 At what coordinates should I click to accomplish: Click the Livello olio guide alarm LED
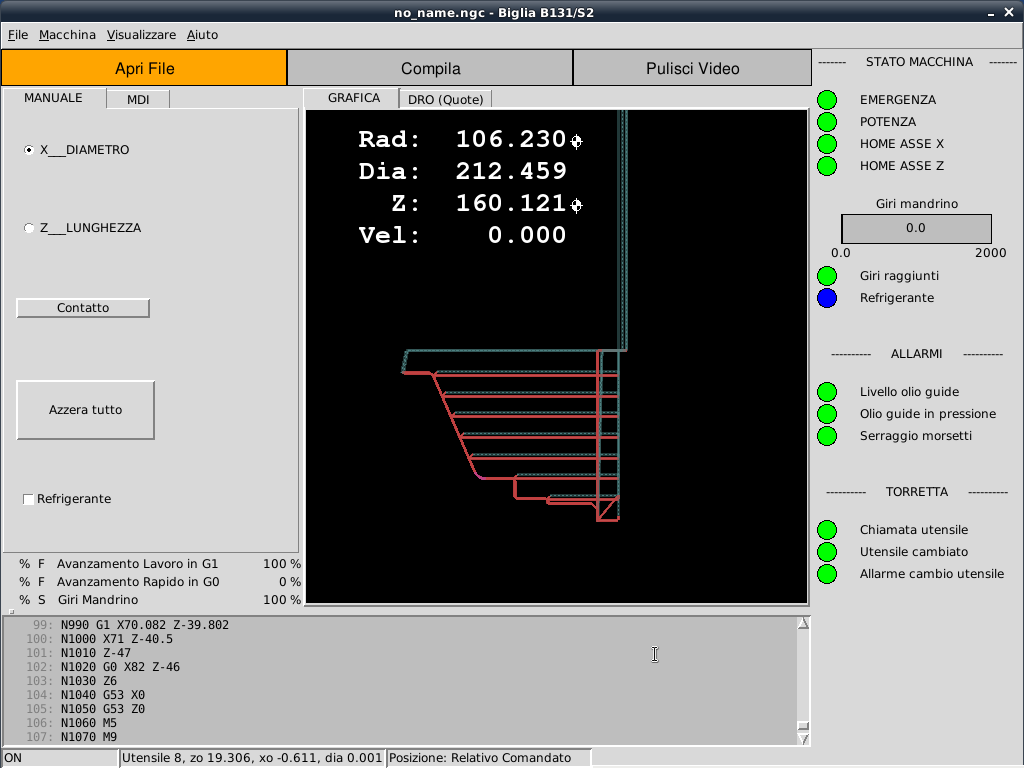(x=827, y=392)
